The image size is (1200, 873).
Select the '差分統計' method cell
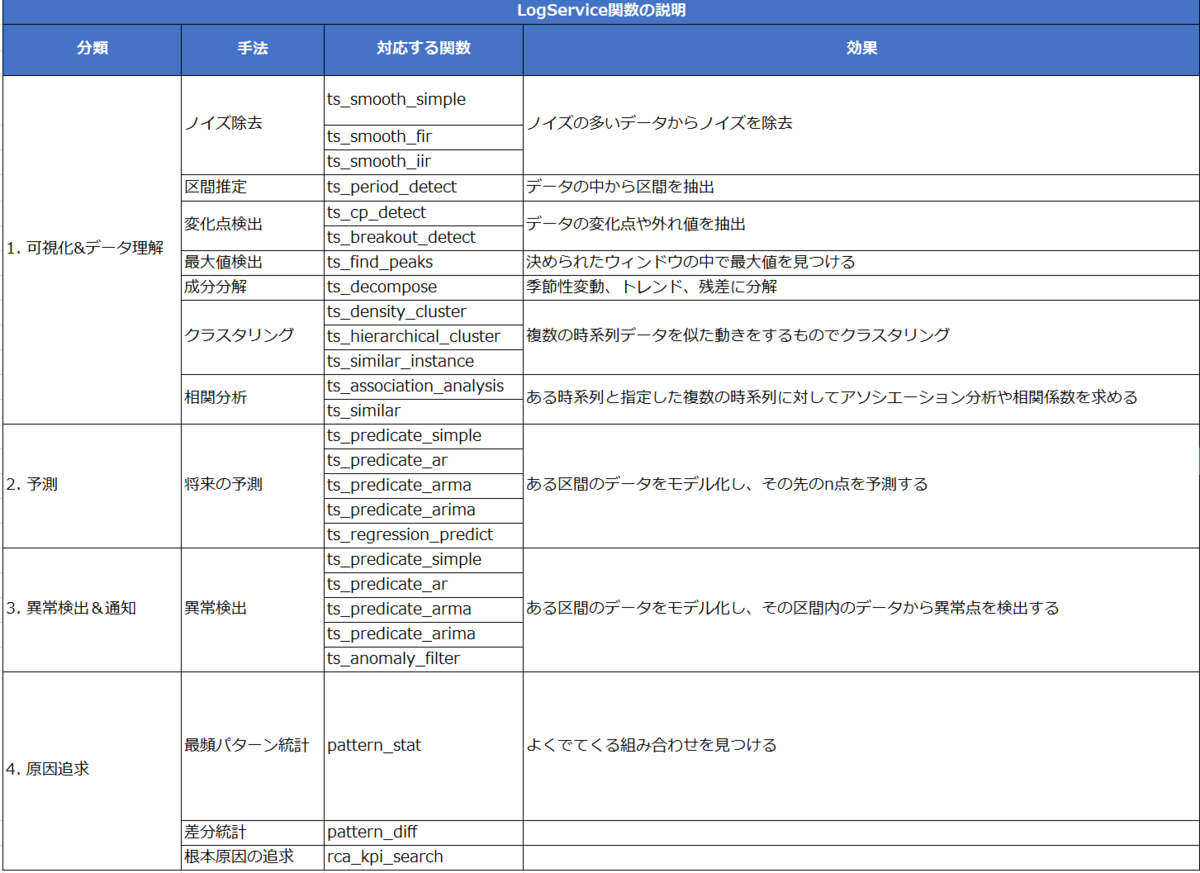point(252,832)
